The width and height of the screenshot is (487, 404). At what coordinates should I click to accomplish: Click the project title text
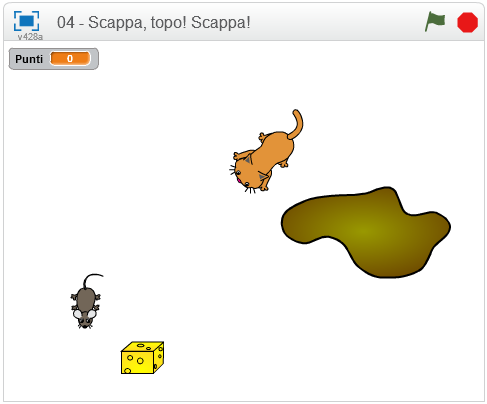pyautogui.click(x=153, y=23)
